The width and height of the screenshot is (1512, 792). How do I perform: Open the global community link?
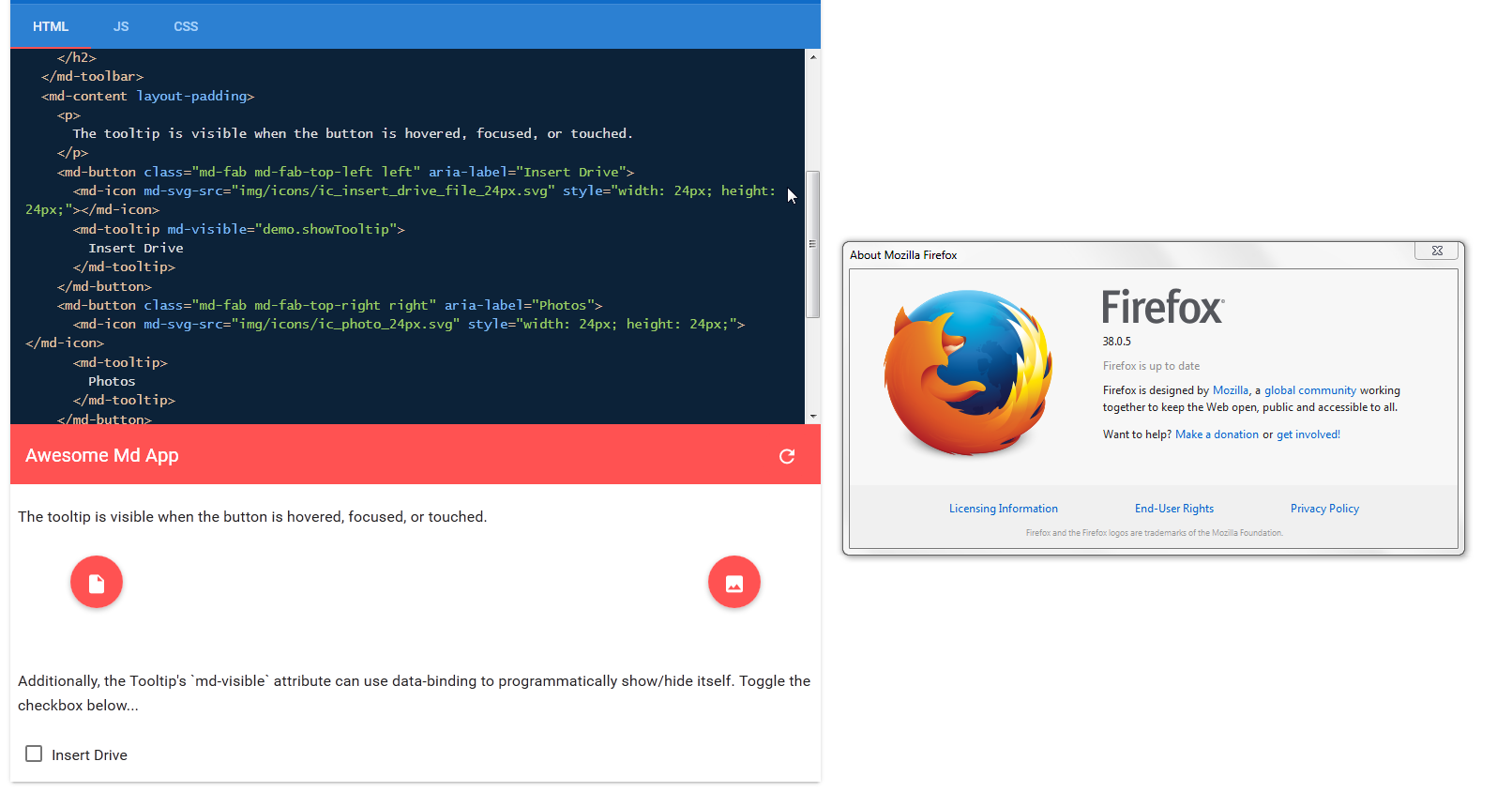[x=1310, y=390]
